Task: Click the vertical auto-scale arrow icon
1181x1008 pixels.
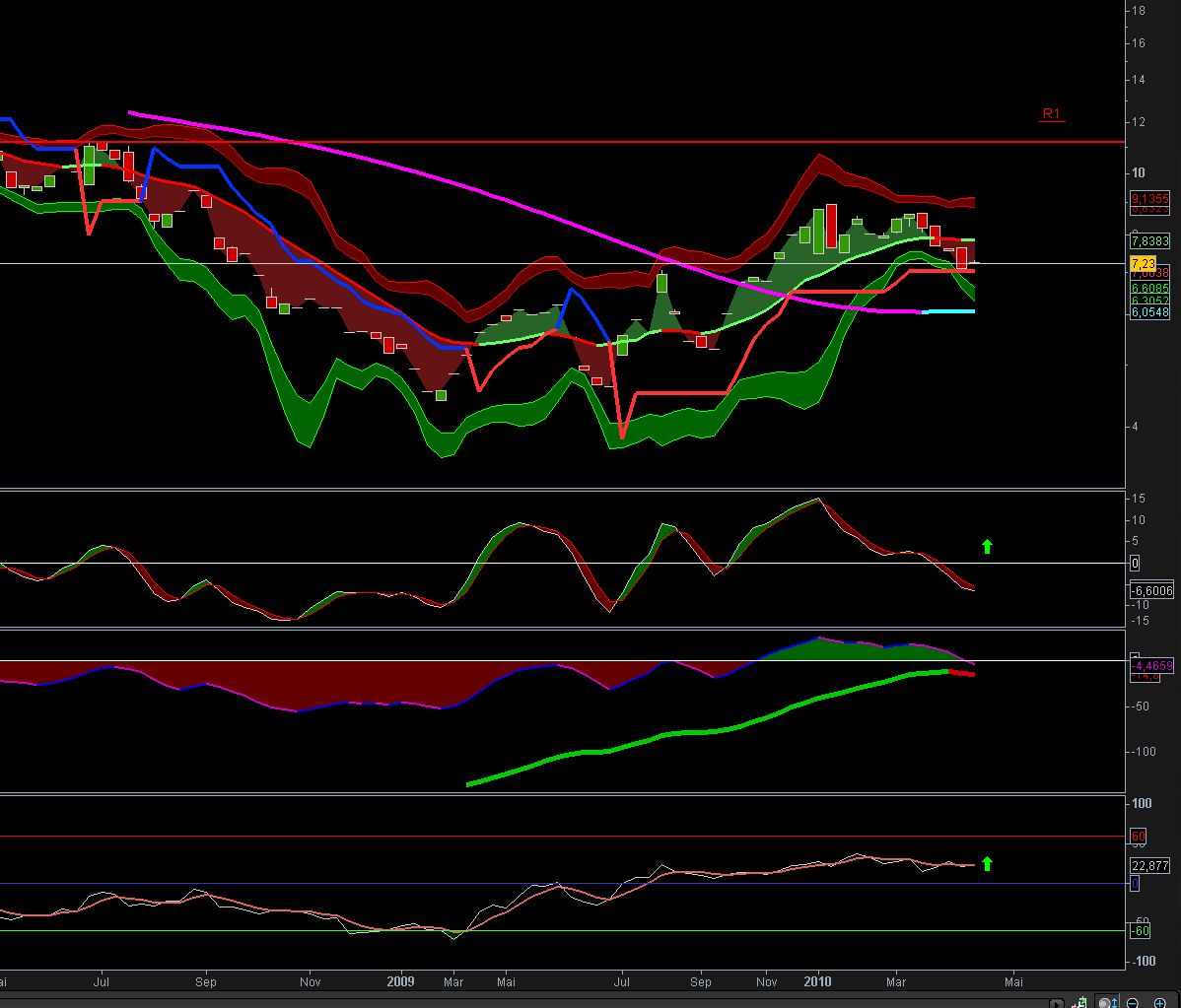Action: [1108, 1003]
